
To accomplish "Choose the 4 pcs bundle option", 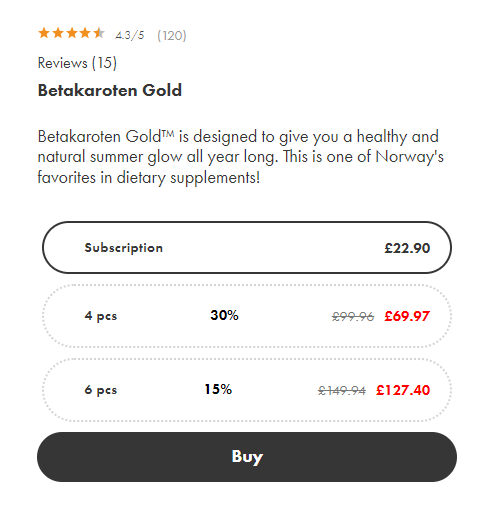I will 247,316.
